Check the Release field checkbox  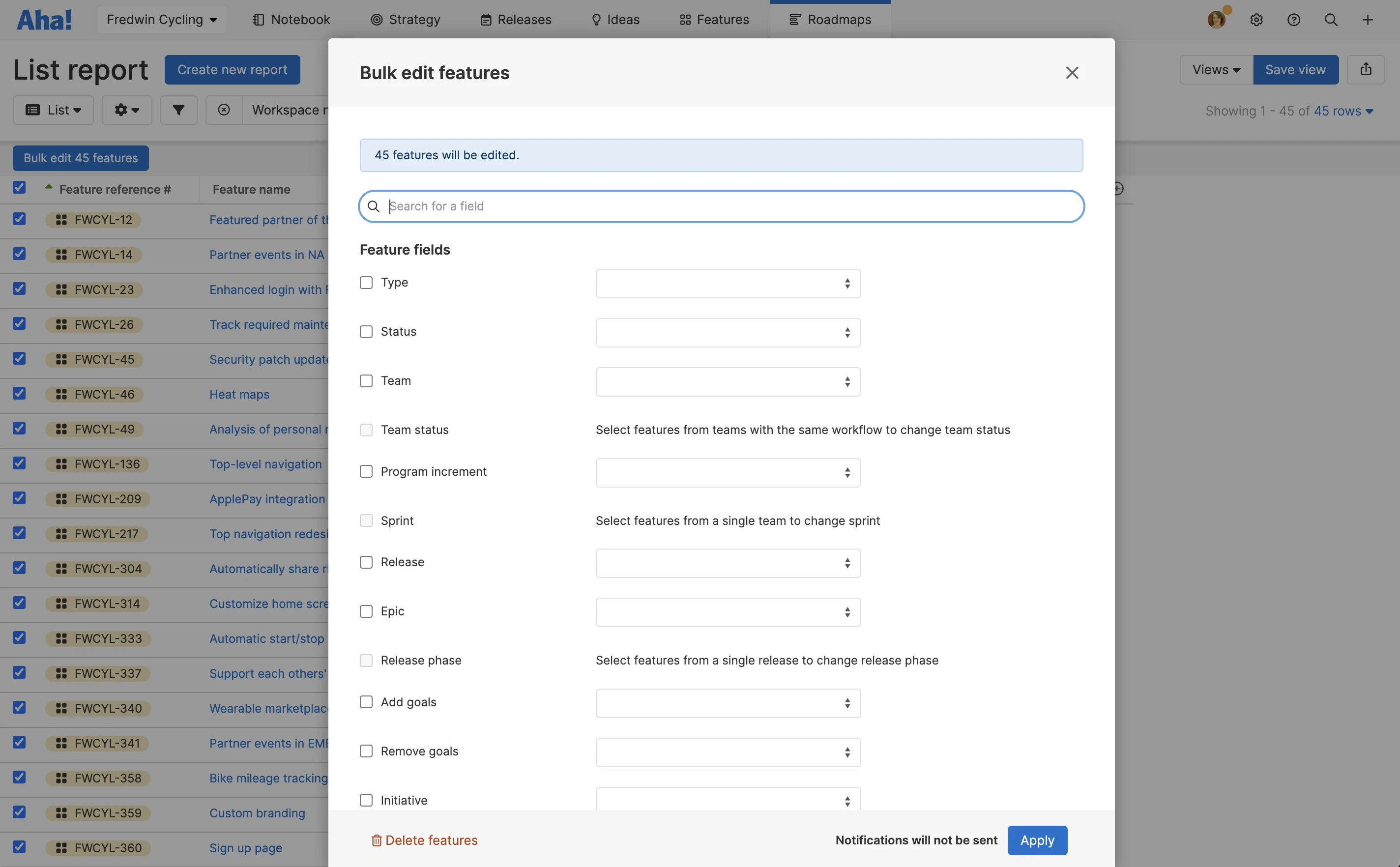[366, 562]
